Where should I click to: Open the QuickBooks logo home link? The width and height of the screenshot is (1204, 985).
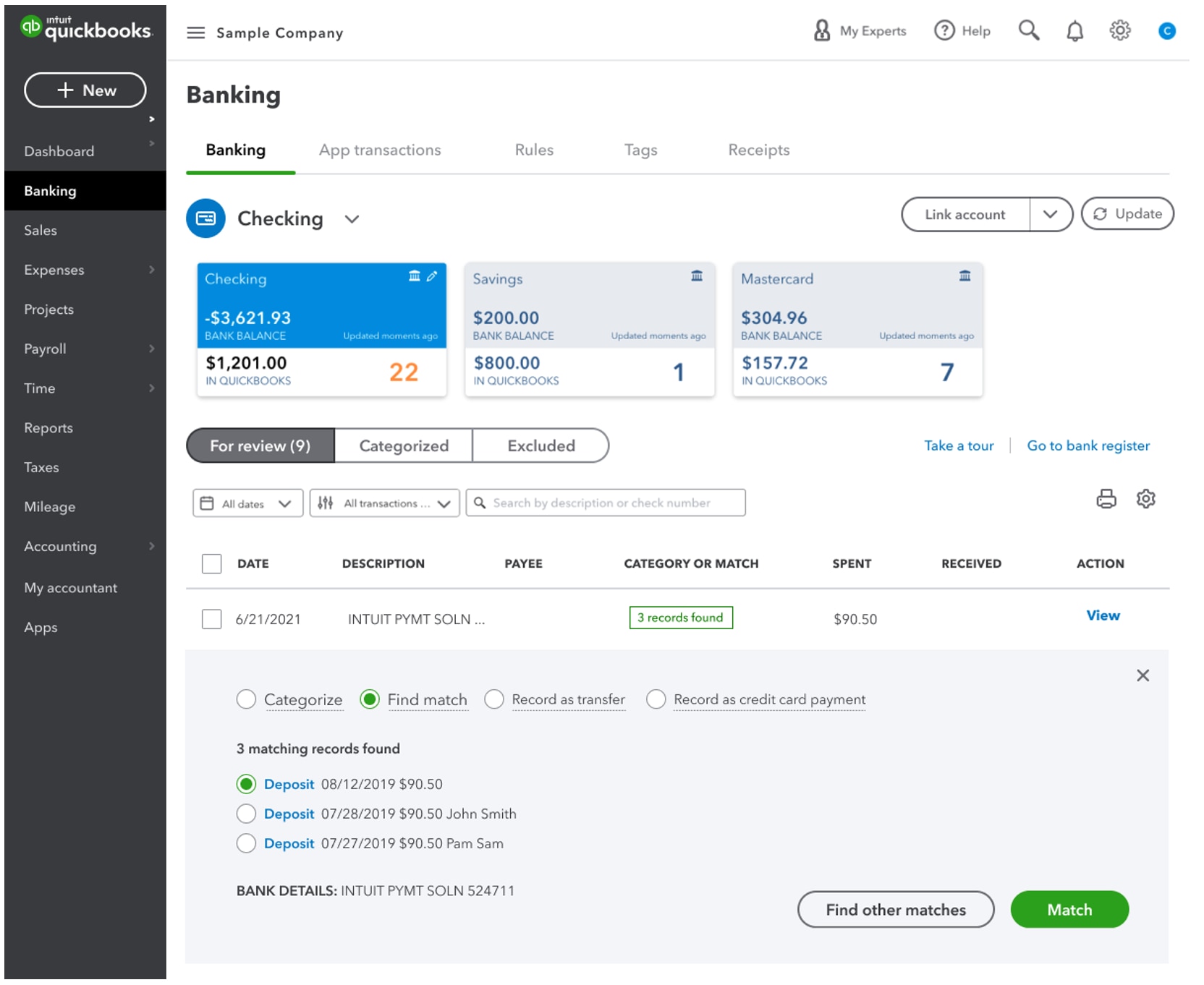coord(86,29)
